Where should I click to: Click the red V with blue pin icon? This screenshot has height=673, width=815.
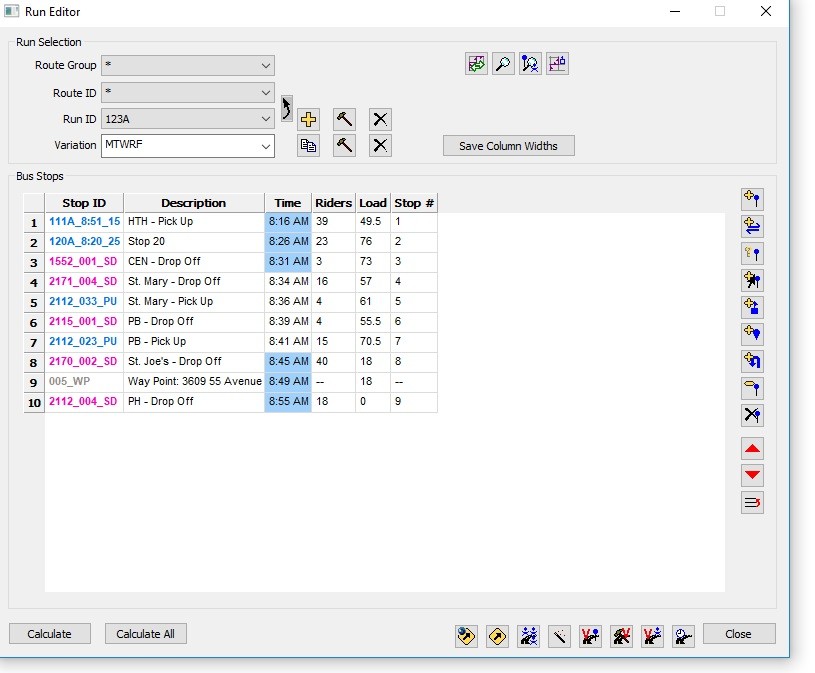coord(590,636)
